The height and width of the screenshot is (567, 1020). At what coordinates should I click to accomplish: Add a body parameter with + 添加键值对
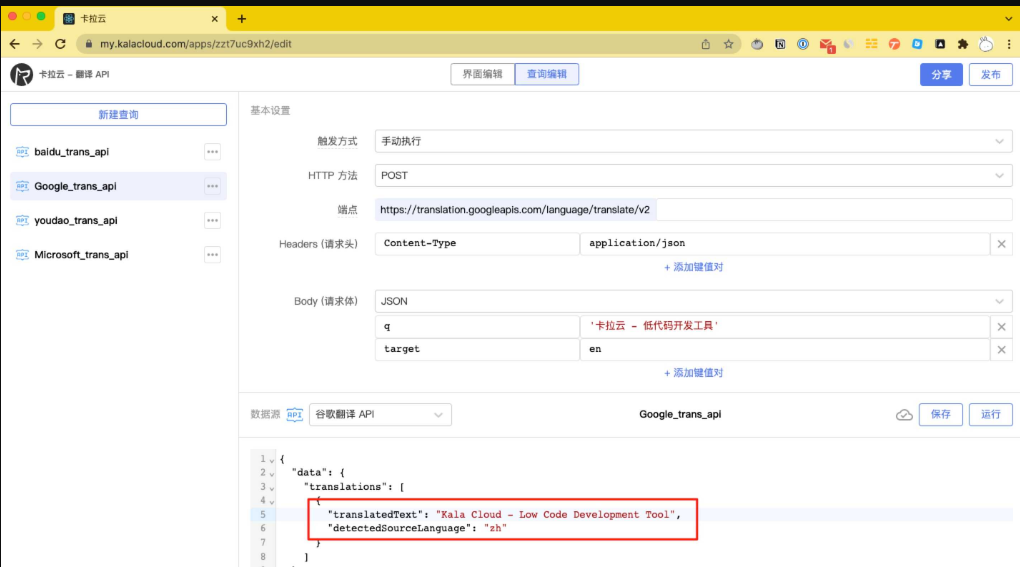click(x=693, y=373)
